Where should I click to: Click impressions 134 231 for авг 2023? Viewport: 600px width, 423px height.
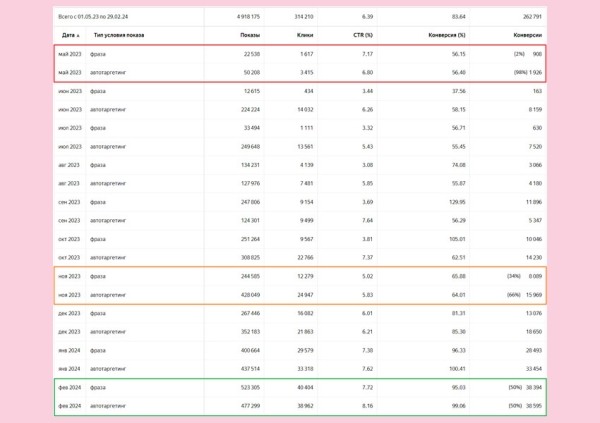pos(250,165)
